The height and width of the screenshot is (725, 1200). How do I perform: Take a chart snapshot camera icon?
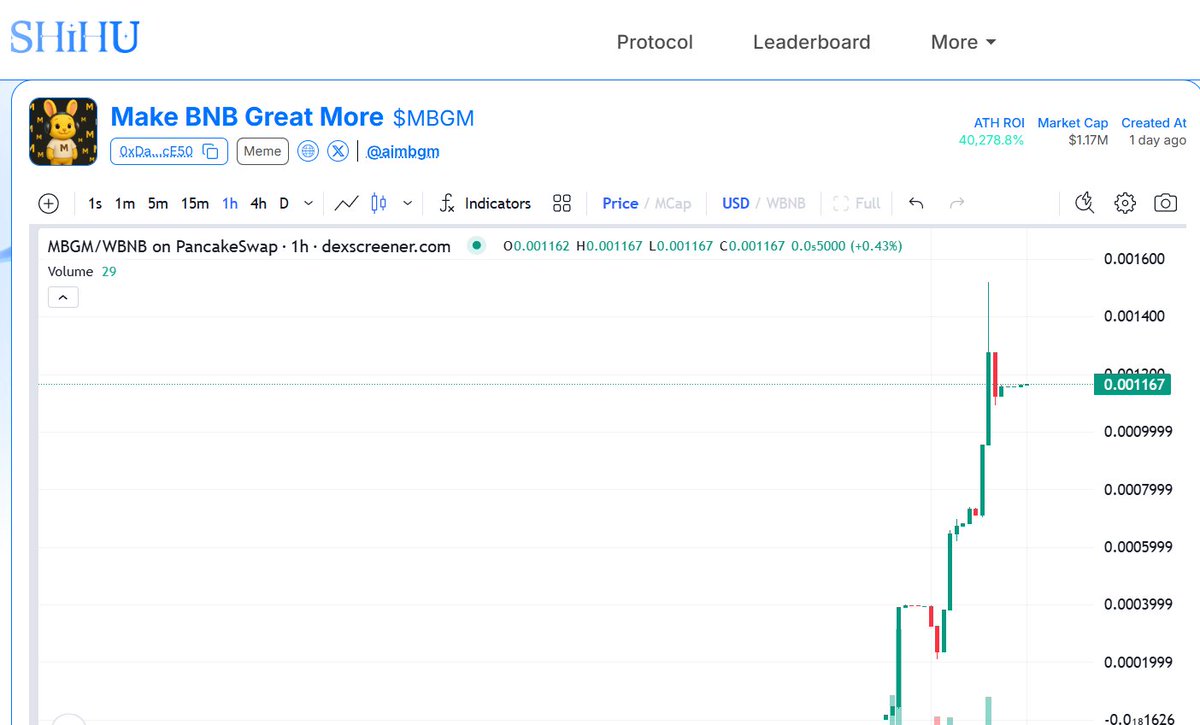click(1165, 203)
